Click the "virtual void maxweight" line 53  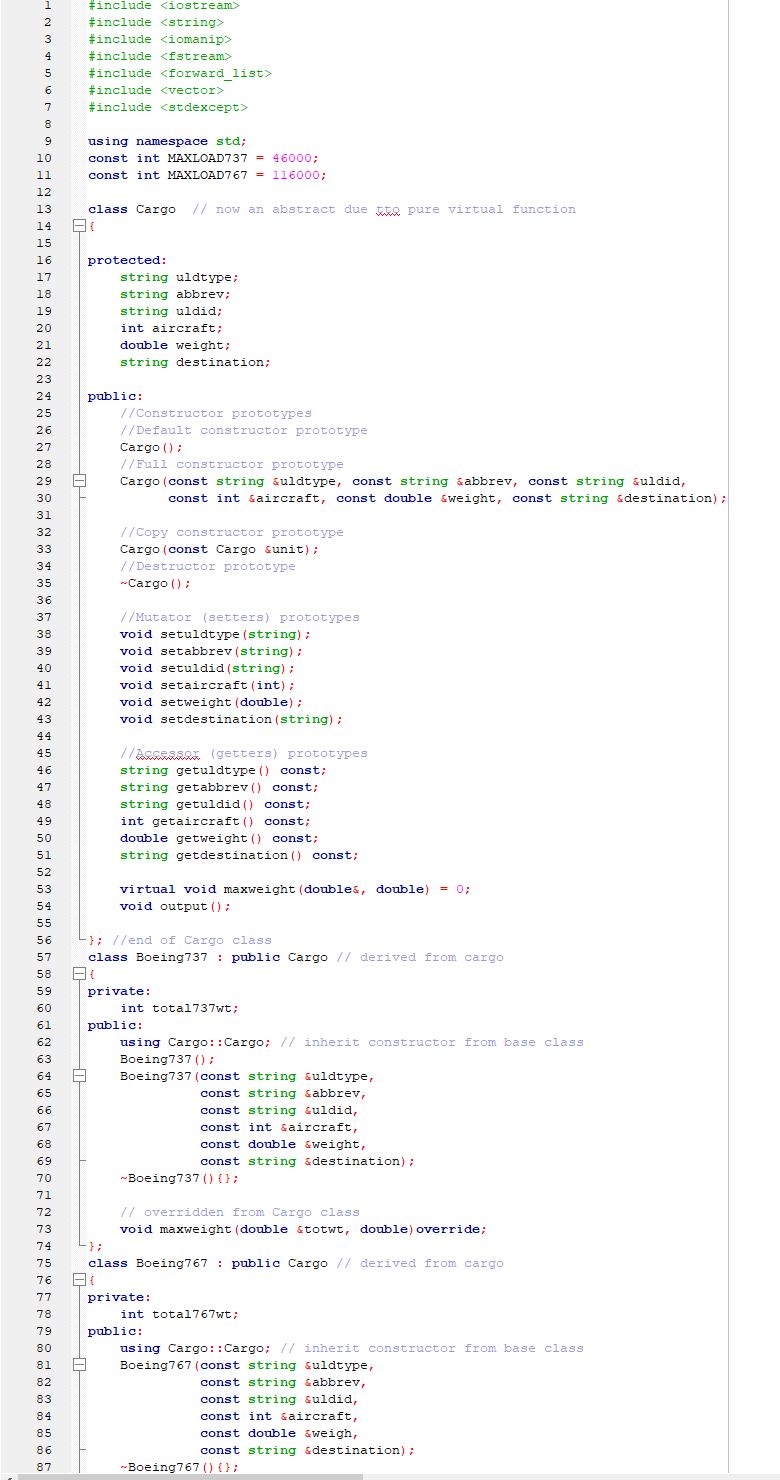pyautogui.click(x=296, y=889)
